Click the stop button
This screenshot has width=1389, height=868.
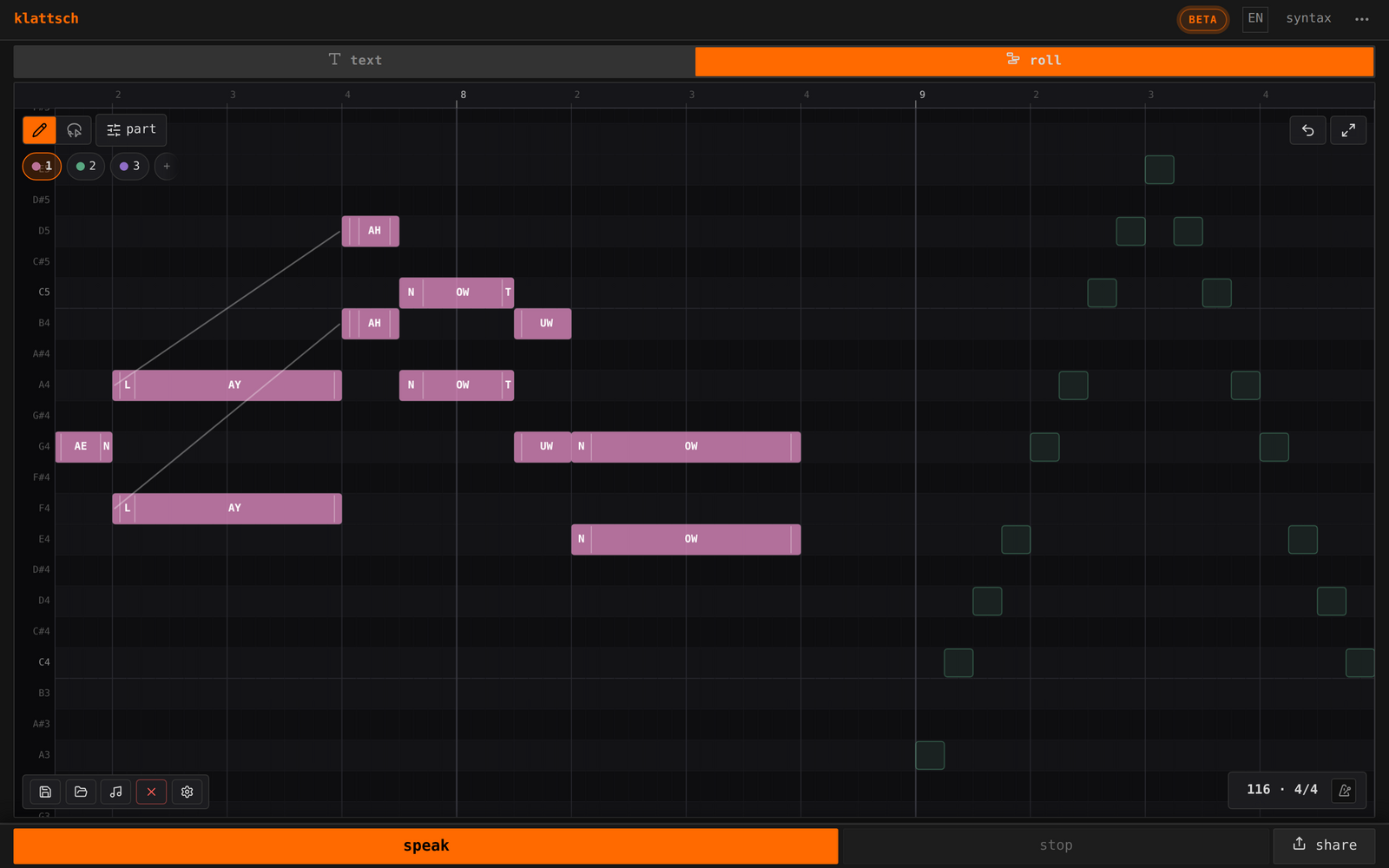[x=1056, y=845]
